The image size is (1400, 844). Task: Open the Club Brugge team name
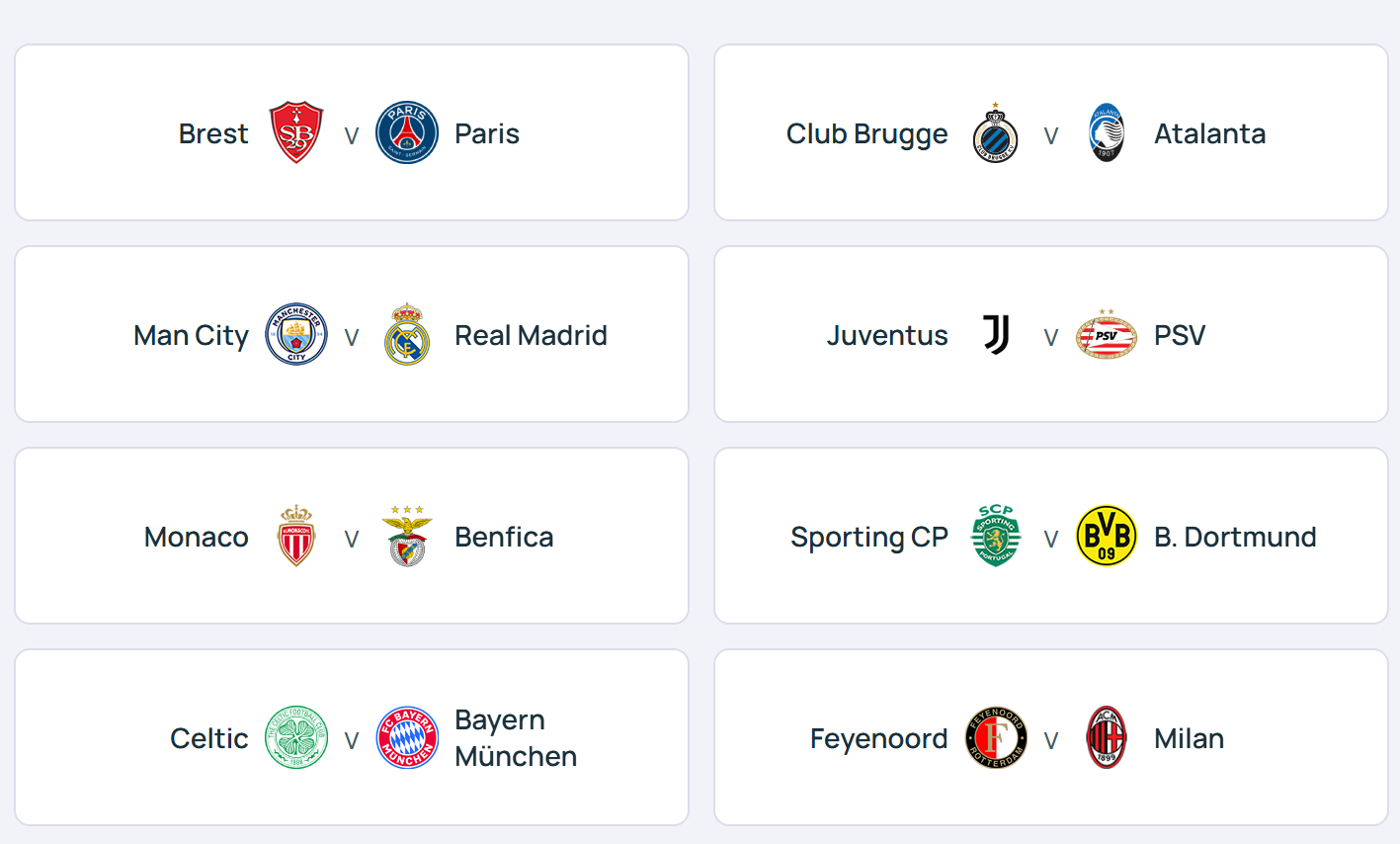point(866,134)
